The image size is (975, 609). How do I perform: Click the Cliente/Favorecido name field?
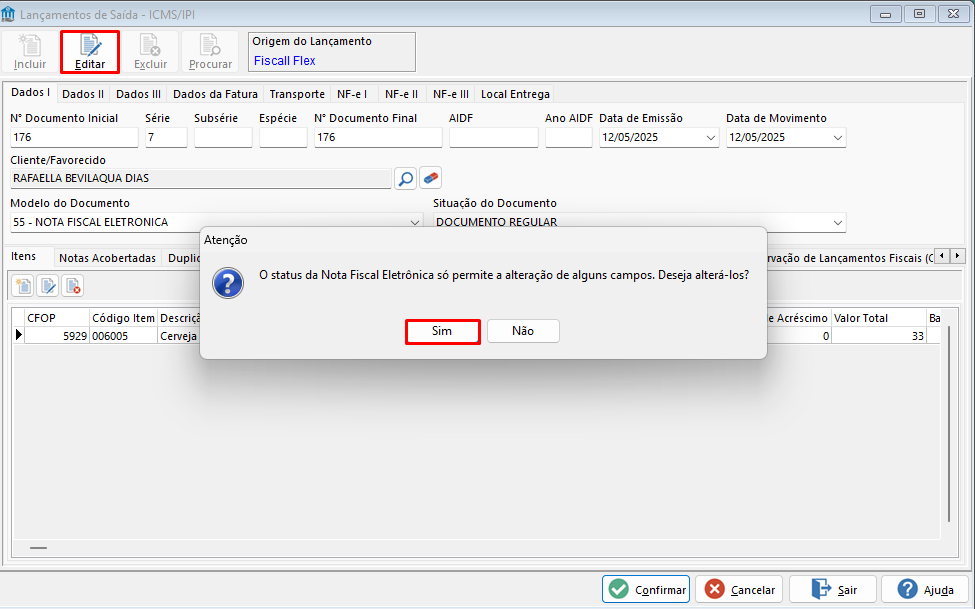(201, 179)
